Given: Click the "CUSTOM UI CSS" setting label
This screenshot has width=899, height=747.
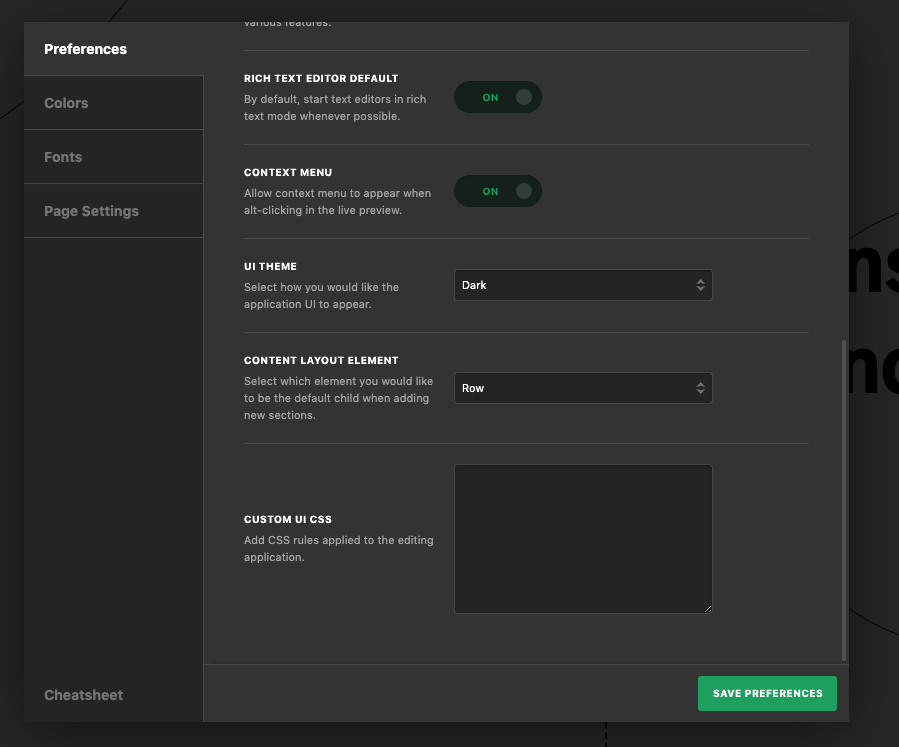Looking at the screenshot, I should pos(288,520).
